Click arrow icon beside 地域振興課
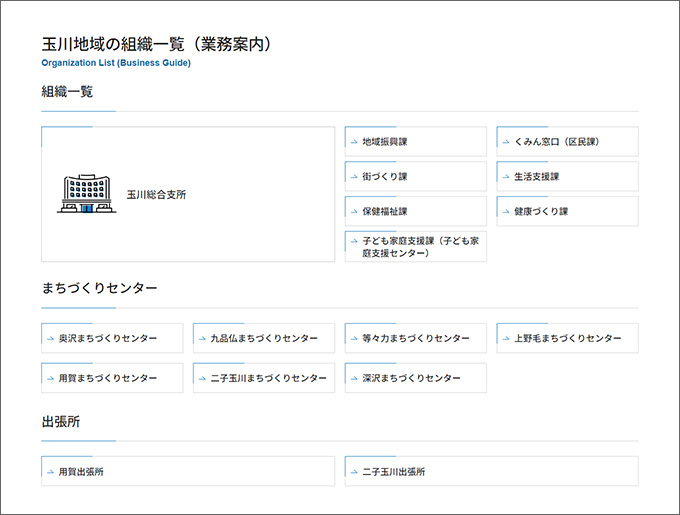Screen dimensions: 680x515 point(354,142)
